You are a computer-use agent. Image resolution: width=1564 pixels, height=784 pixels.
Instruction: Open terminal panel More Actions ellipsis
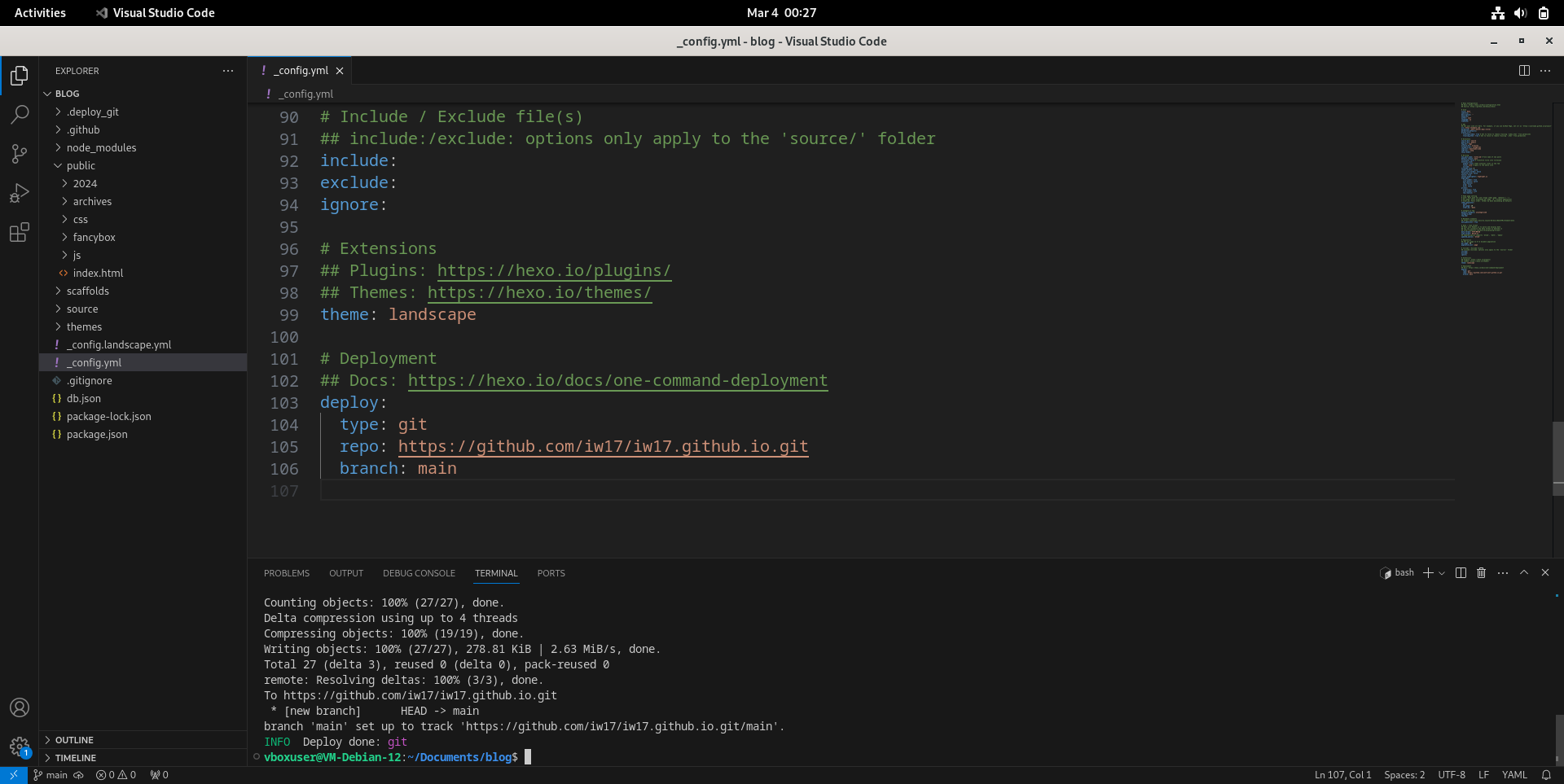(1503, 573)
